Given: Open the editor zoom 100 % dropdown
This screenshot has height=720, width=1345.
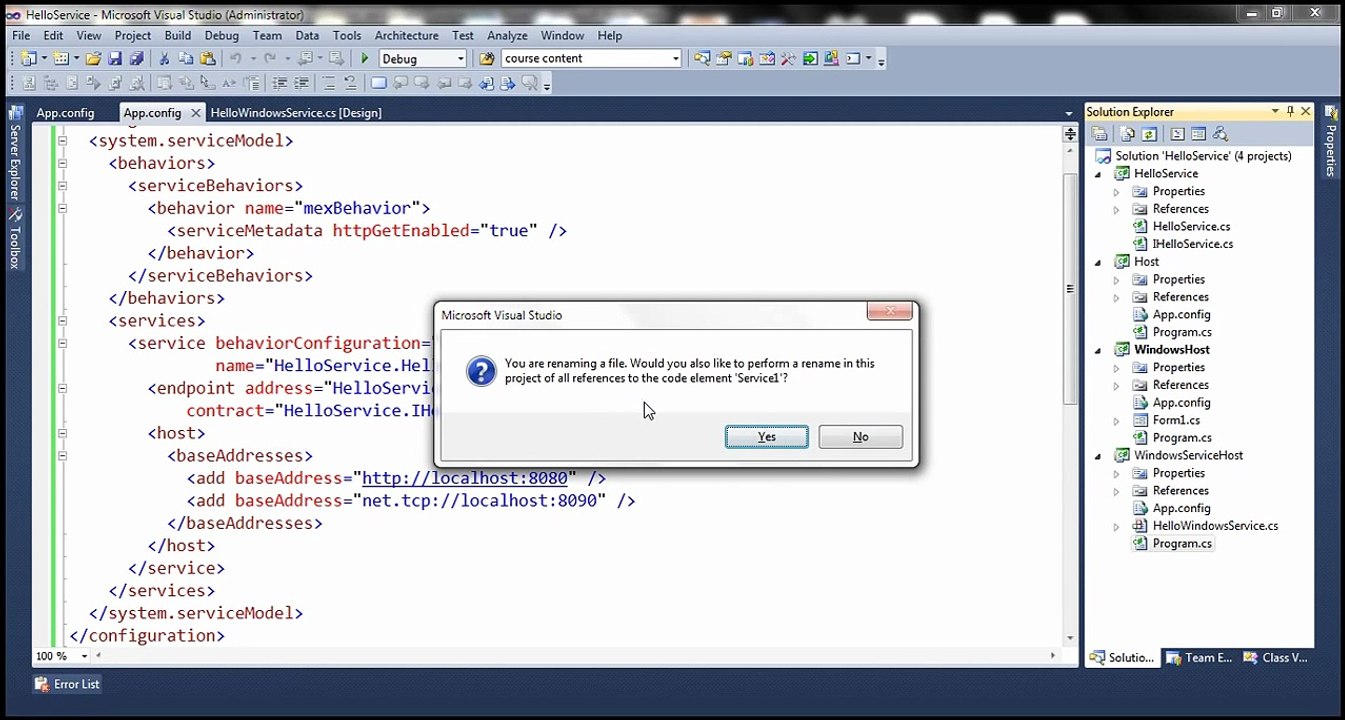Looking at the screenshot, I should [84, 656].
